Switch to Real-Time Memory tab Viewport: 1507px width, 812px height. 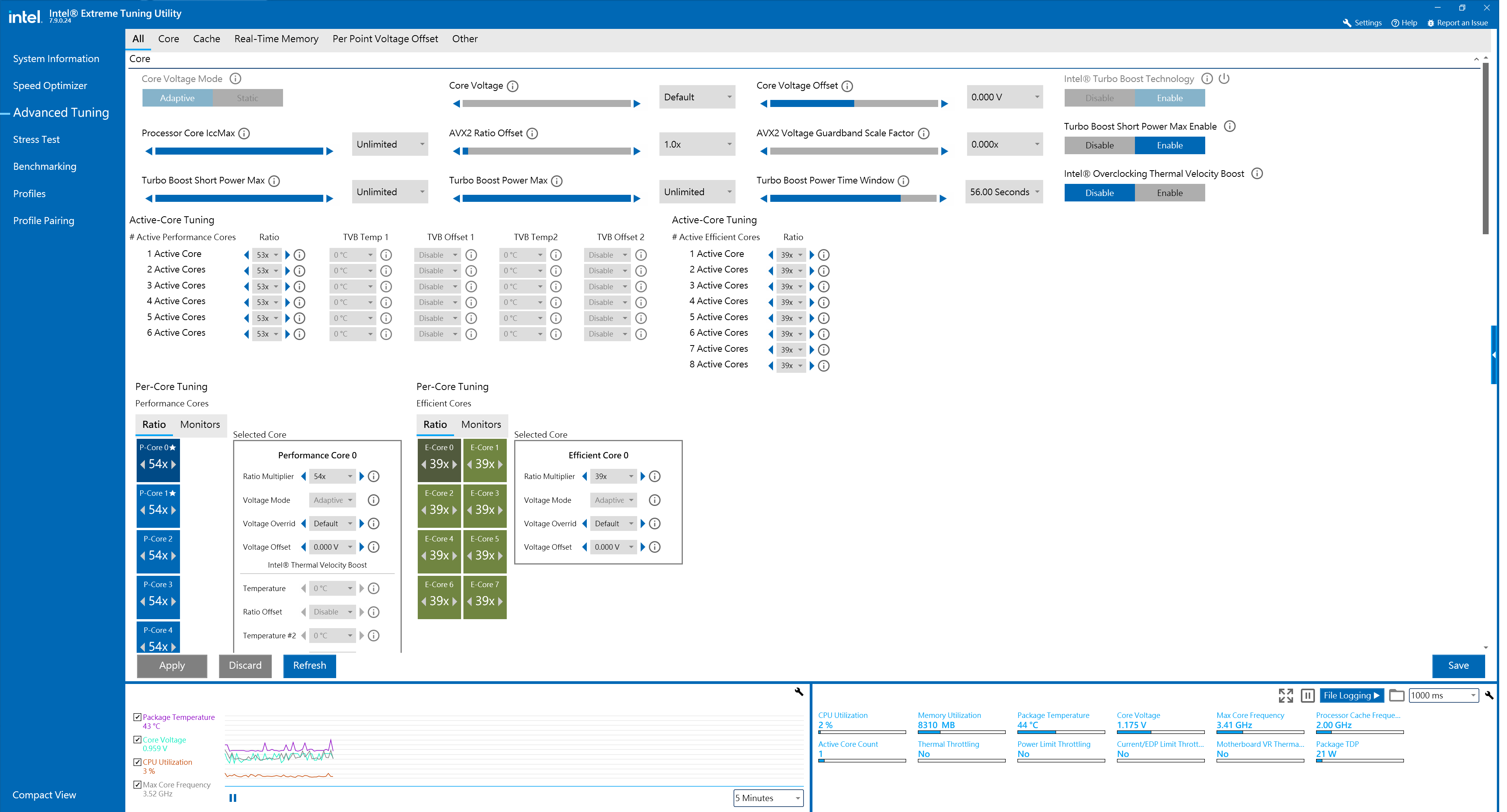(276, 39)
